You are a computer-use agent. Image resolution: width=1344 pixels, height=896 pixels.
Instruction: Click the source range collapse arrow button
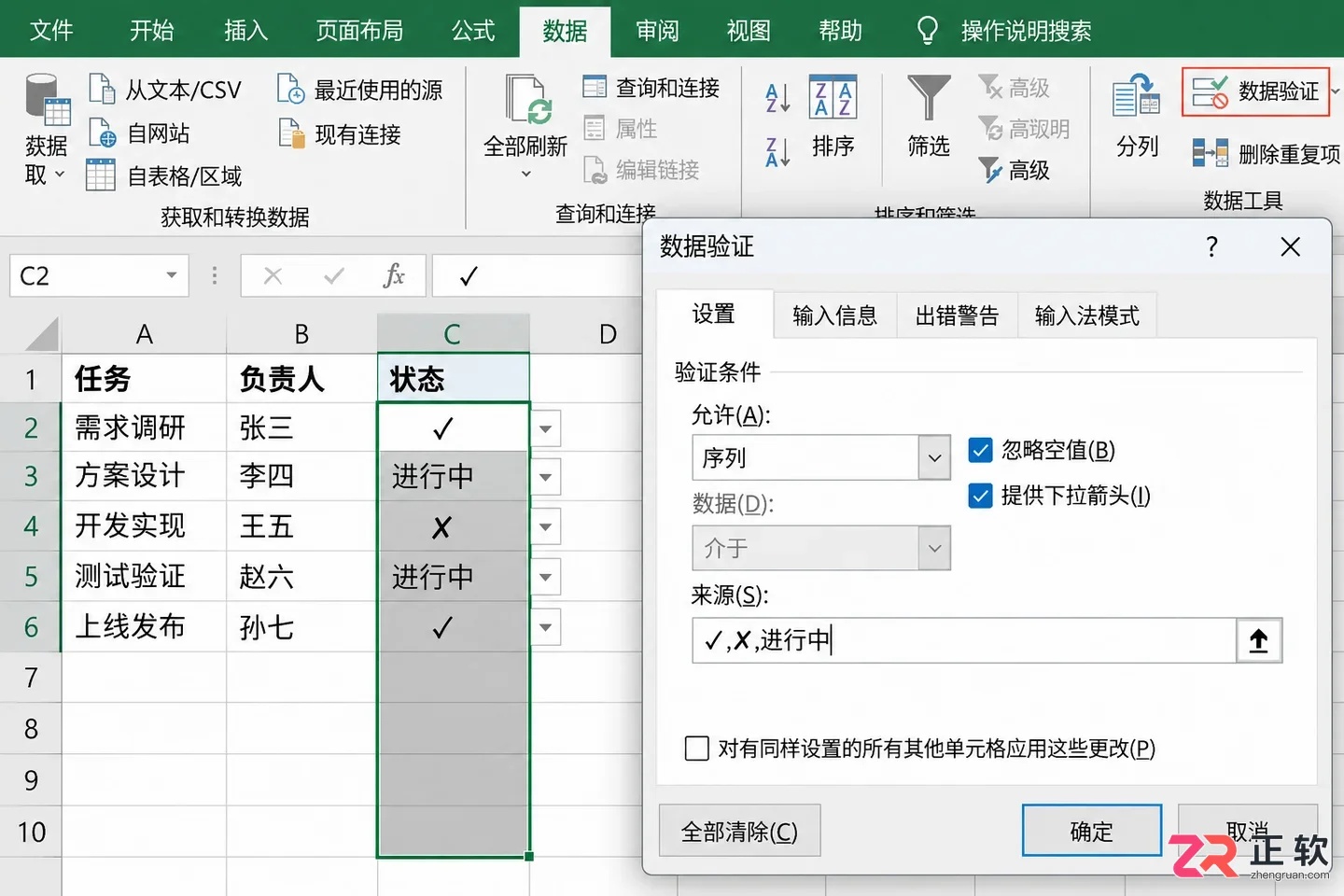point(1259,640)
